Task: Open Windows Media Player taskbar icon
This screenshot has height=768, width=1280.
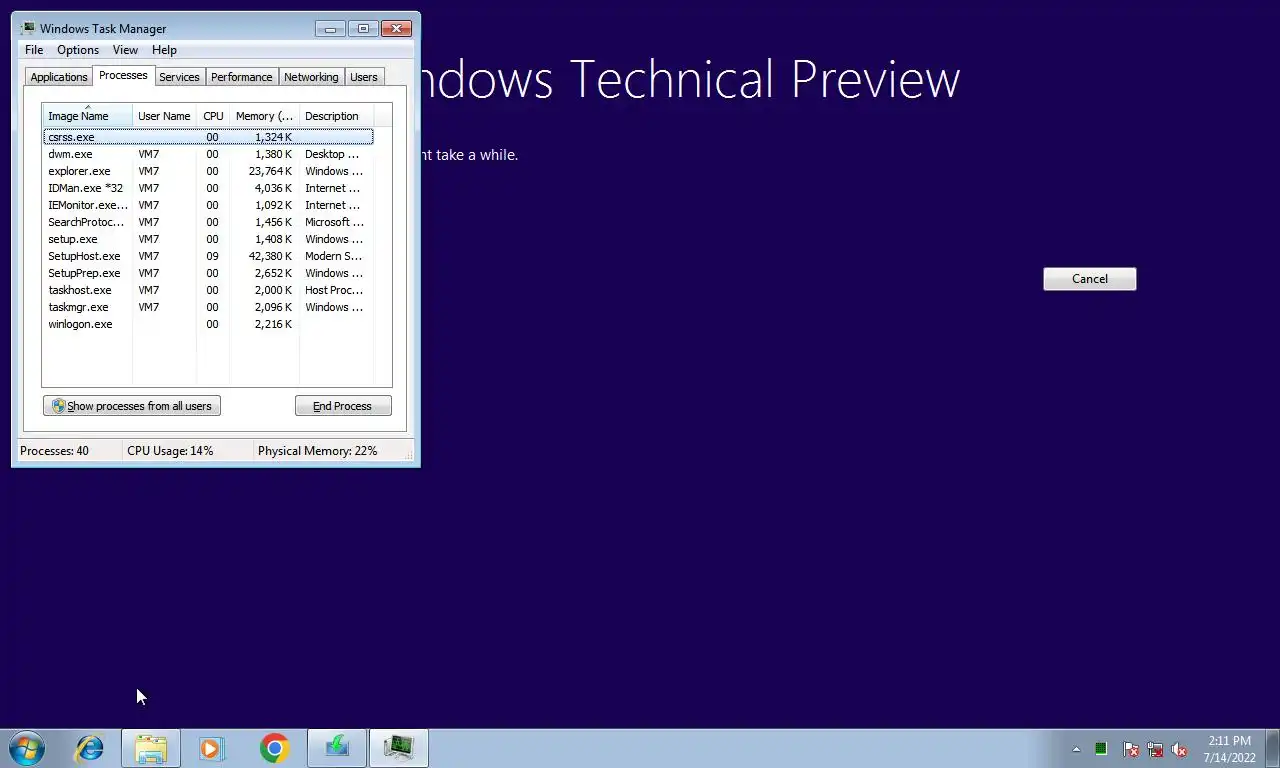Action: tap(212, 748)
